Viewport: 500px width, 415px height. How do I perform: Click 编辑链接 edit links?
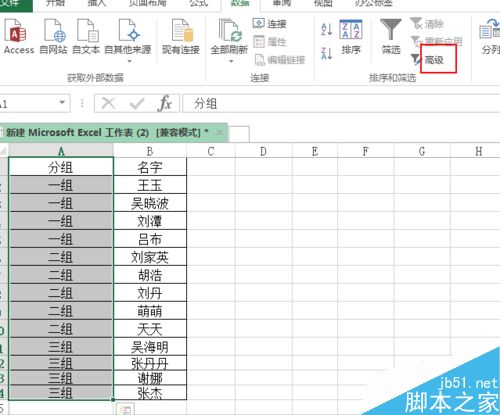point(279,60)
